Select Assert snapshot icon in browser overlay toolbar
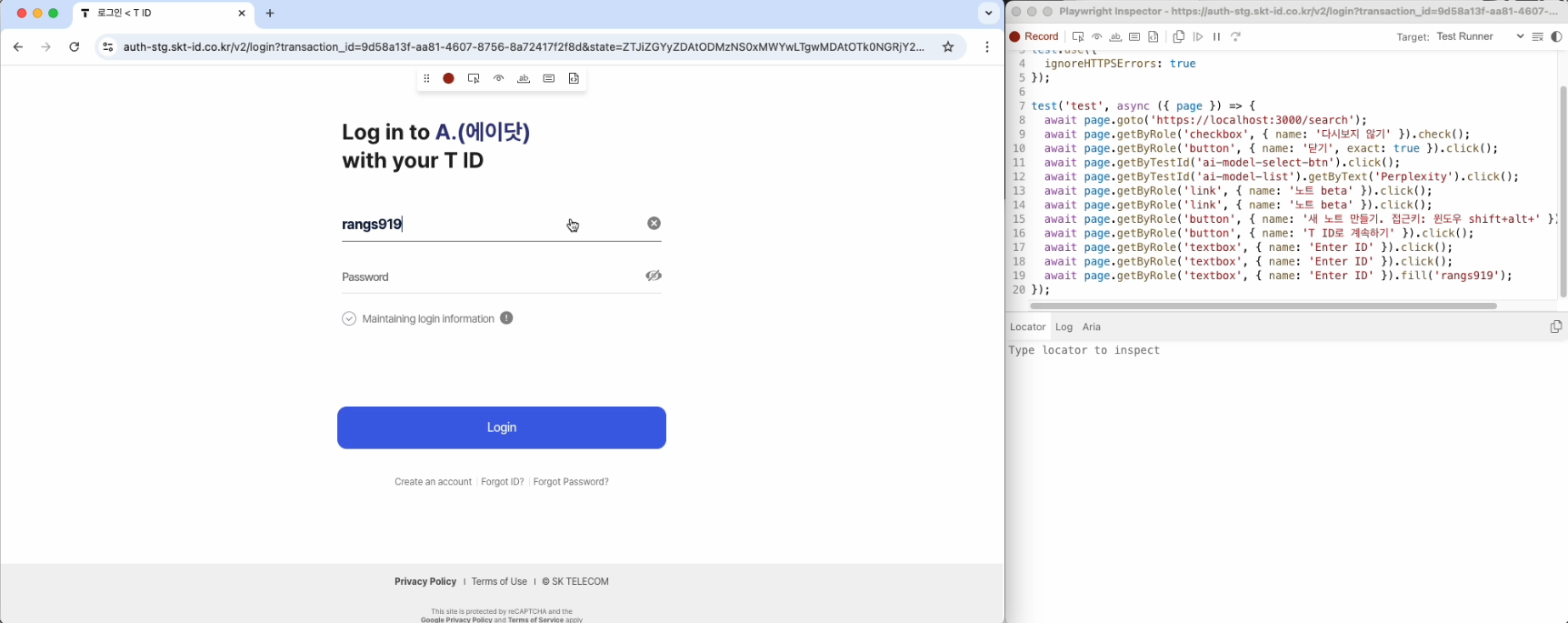 (x=574, y=79)
